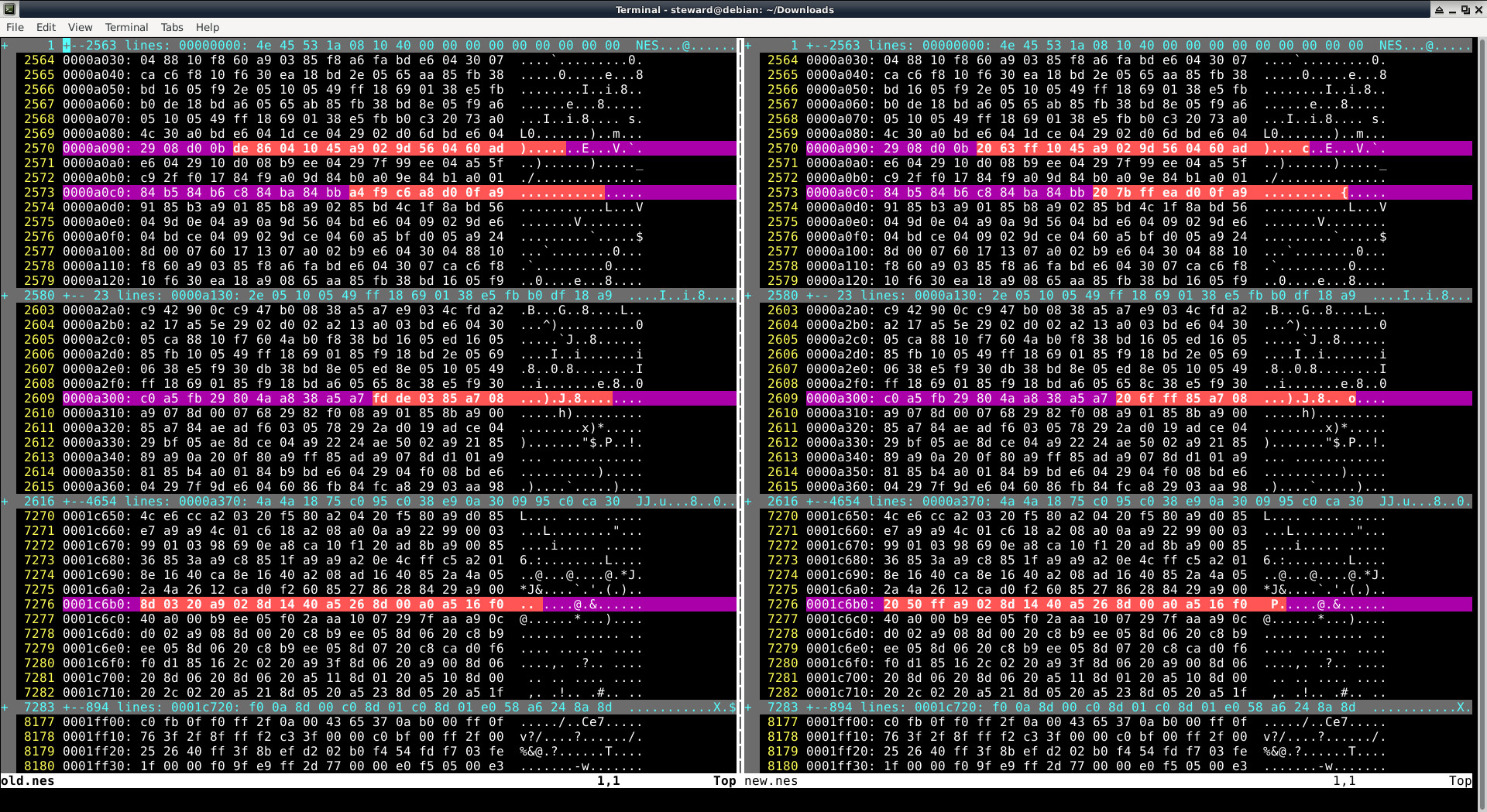The image size is (1487, 812).
Task: Open the File menu
Action: (x=15, y=27)
